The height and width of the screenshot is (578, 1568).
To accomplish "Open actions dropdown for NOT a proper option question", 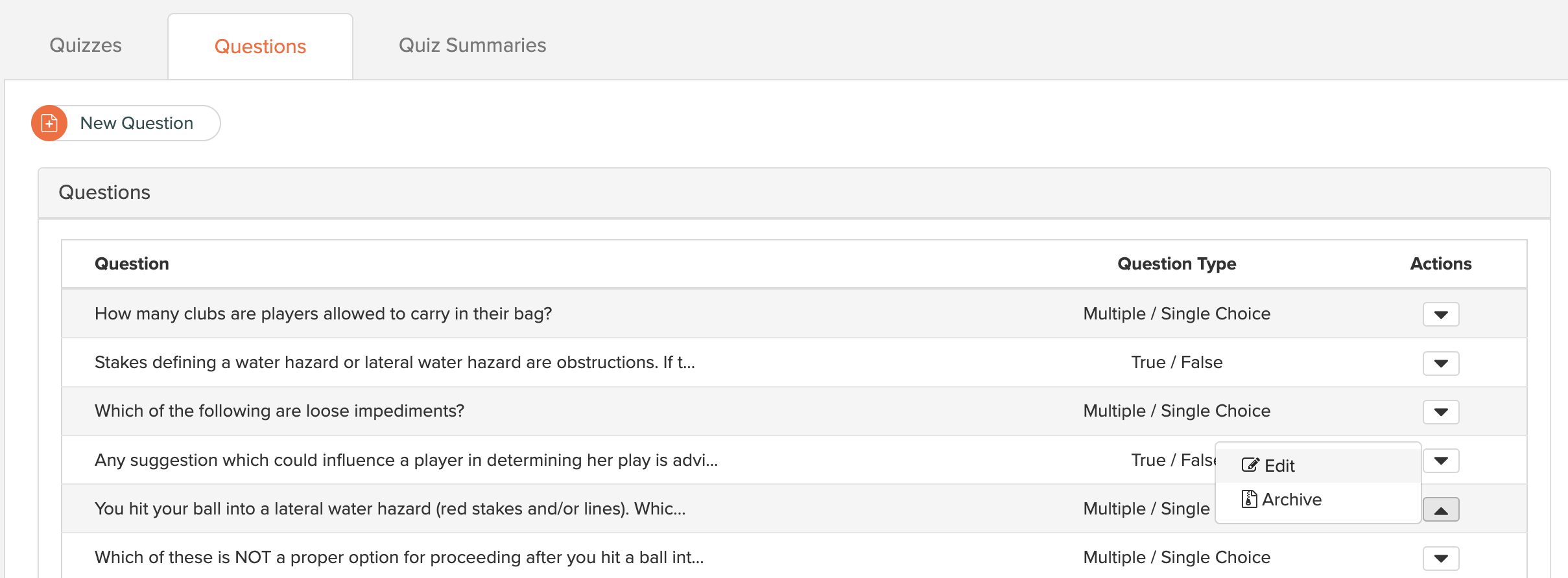I will (x=1441, y=558).
